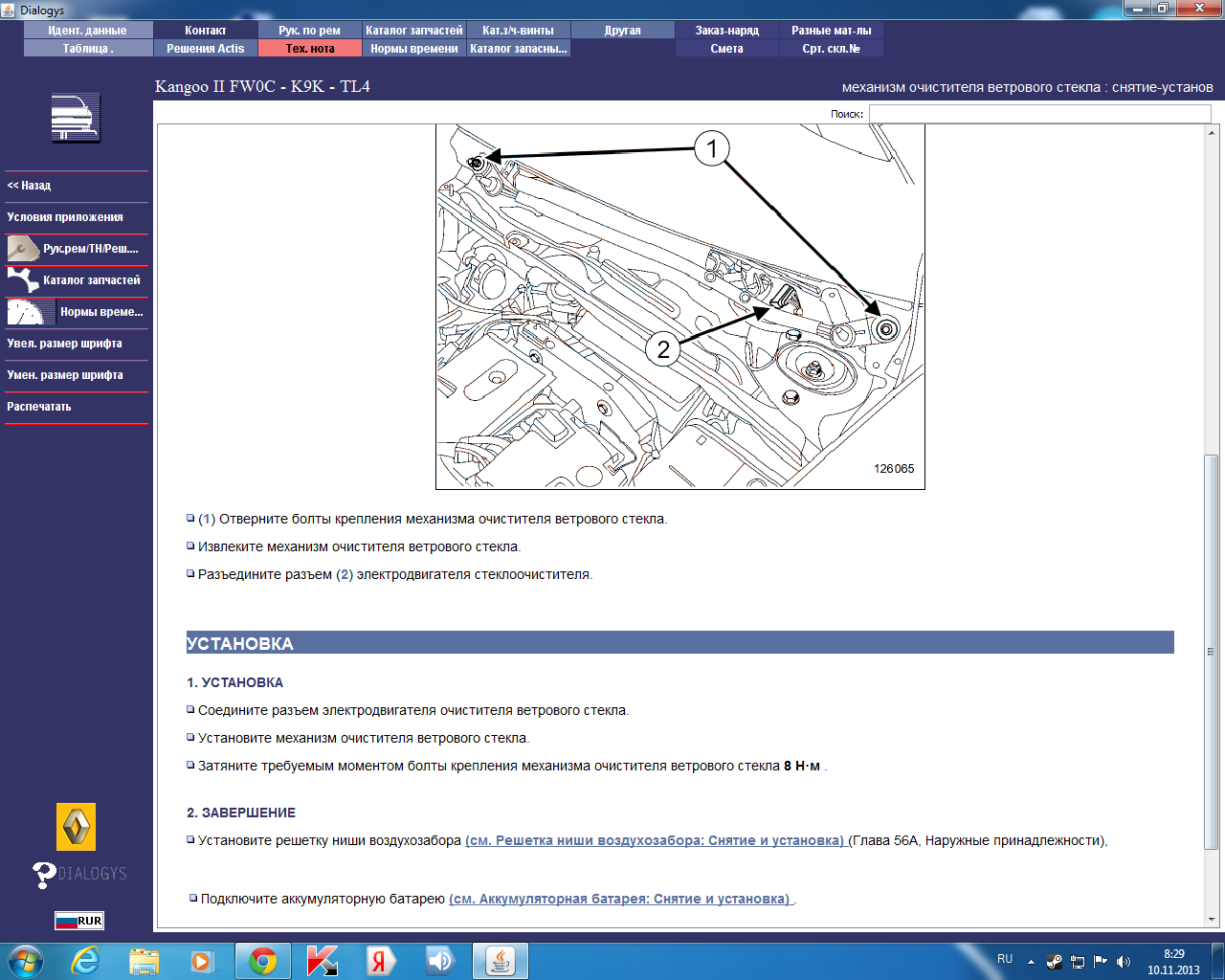Switch RU input language indicator
The width and height of the screenshot is (1225, 980).
point(1005,959)
